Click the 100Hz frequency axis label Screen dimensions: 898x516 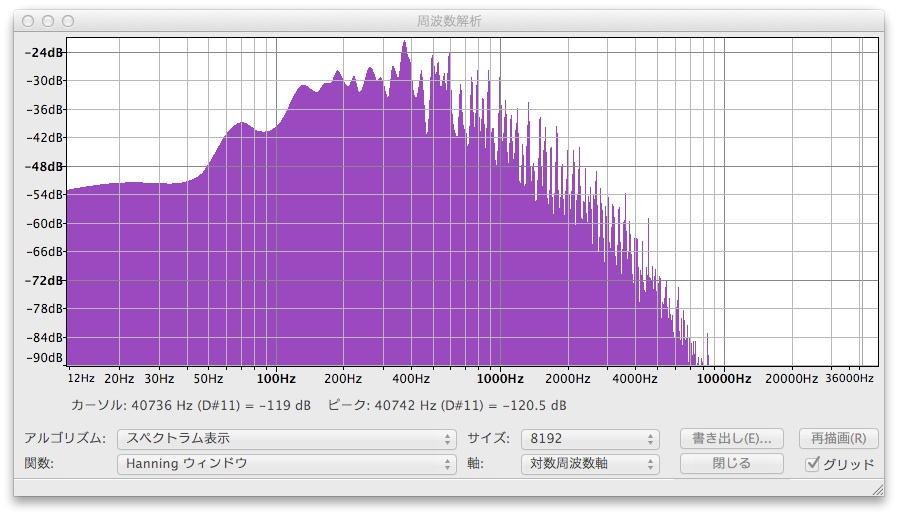pyautogui.click(x=276, y=379)
